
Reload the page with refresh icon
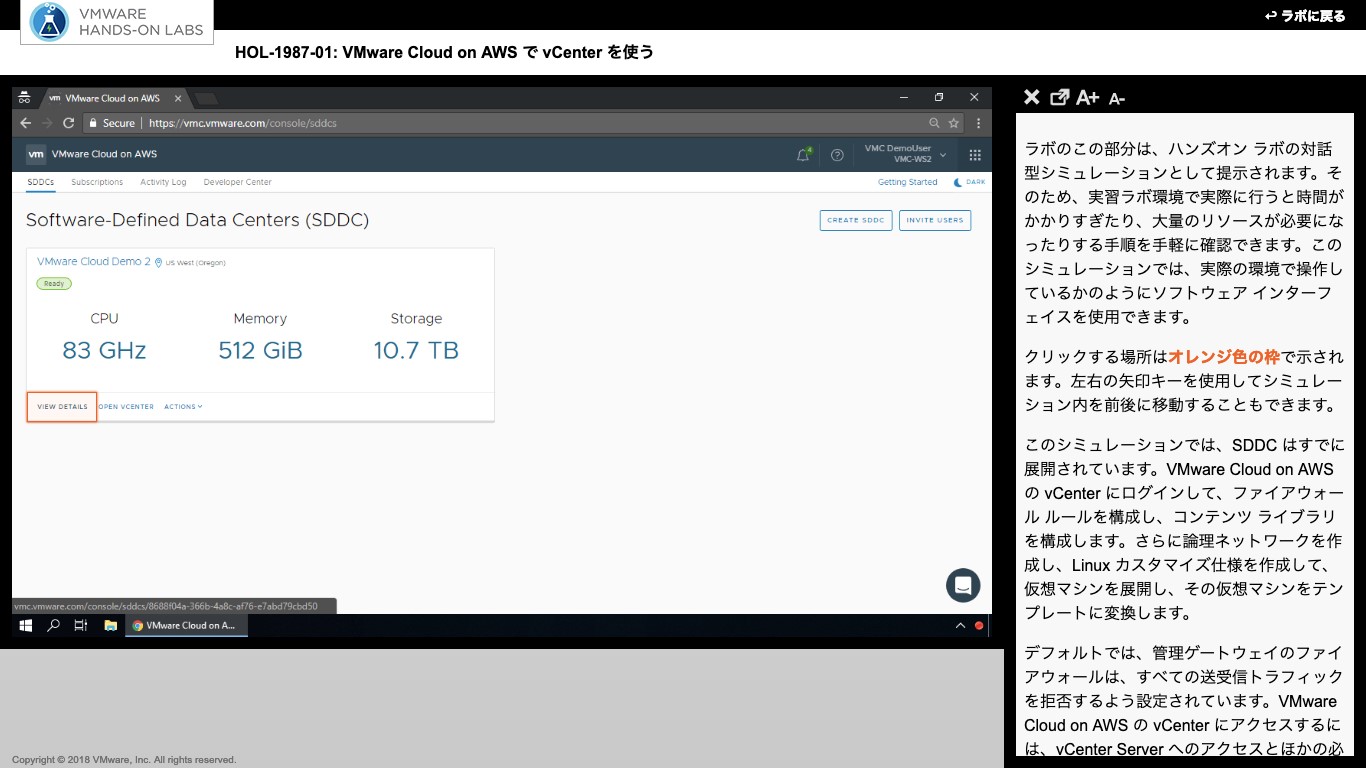69,123
